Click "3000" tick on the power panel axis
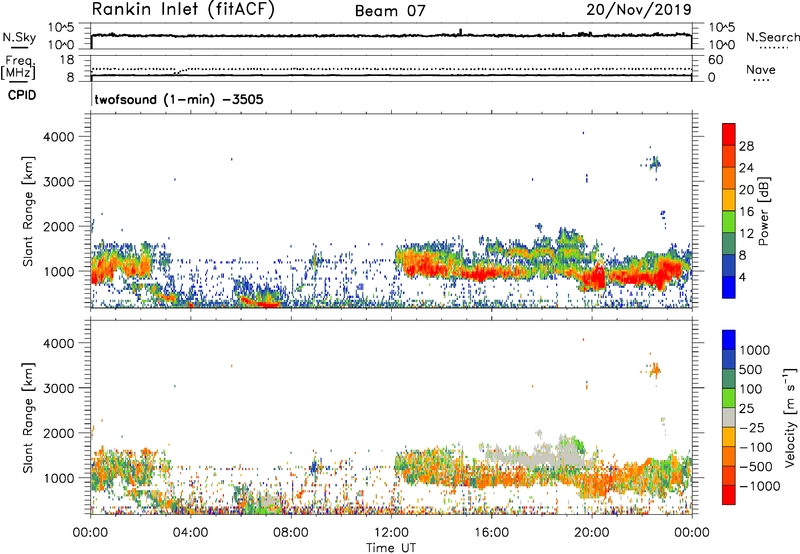 tap(58, 182)
